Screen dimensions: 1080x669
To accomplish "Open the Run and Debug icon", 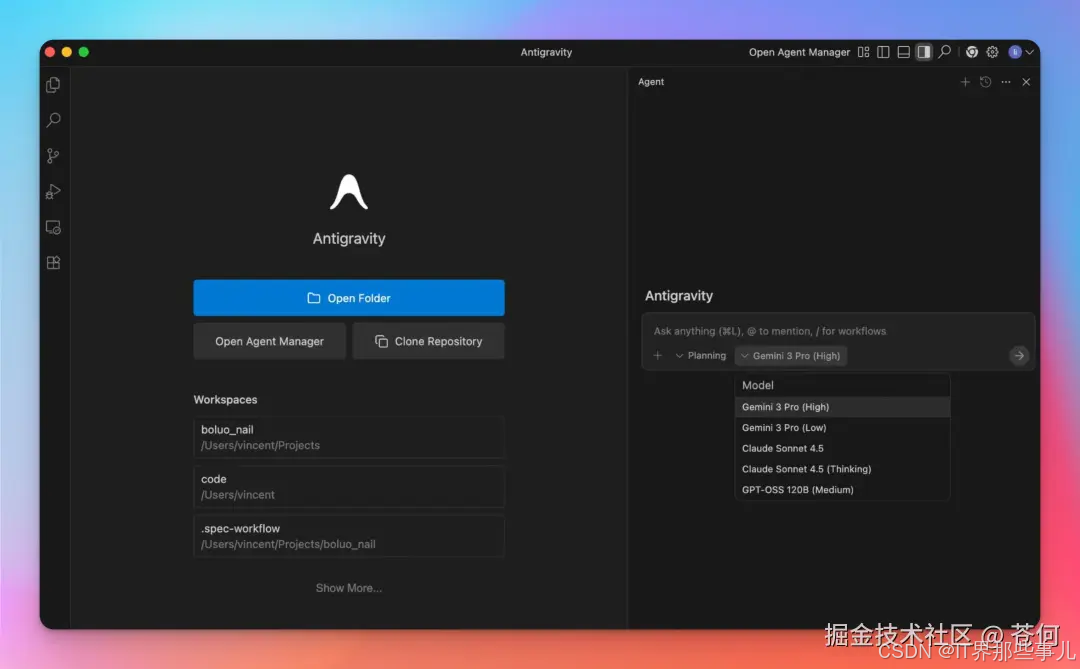I will coord(53,192).
